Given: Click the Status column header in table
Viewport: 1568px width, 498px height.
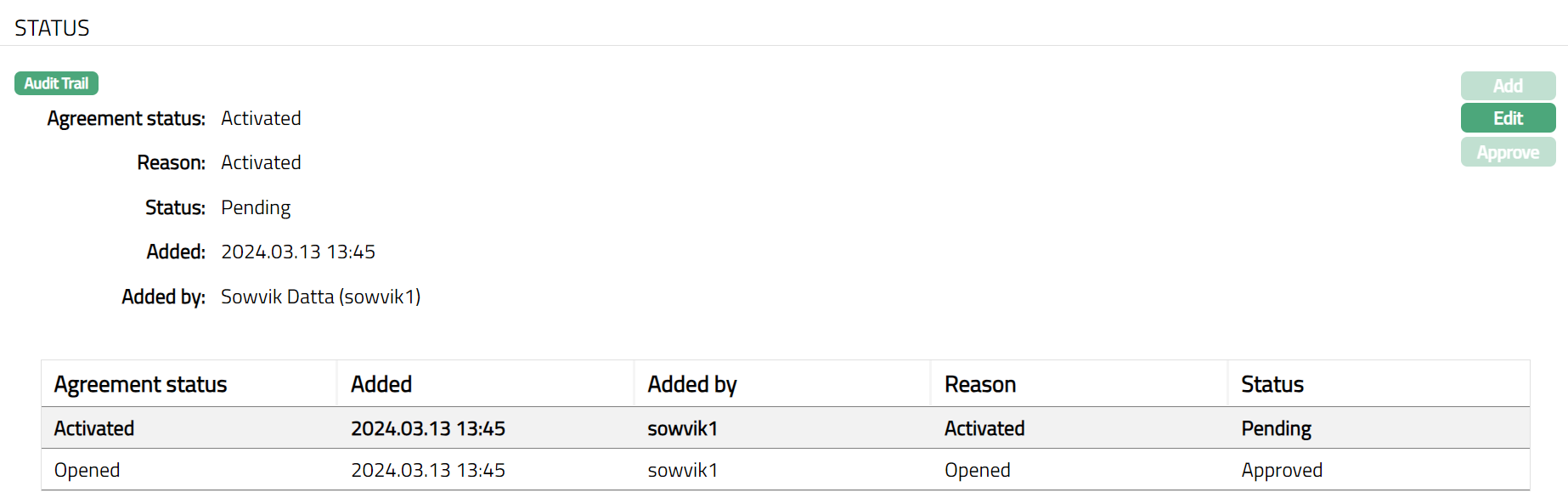Looking at the screenshot, I should tap(1272, 384).
